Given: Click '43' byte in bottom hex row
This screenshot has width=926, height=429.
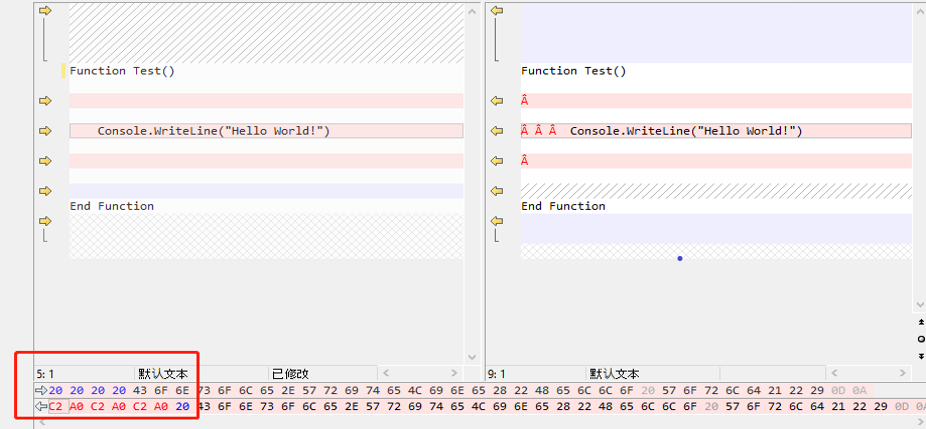Looking at the screenshot, I should 203,407.
